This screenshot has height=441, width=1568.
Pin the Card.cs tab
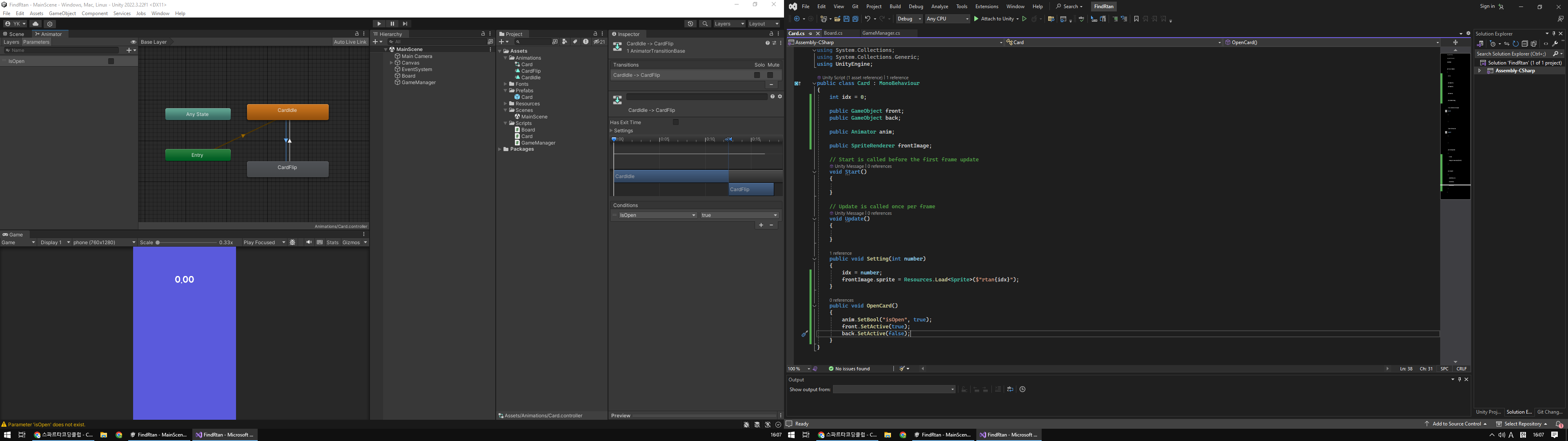pos(810,33)
